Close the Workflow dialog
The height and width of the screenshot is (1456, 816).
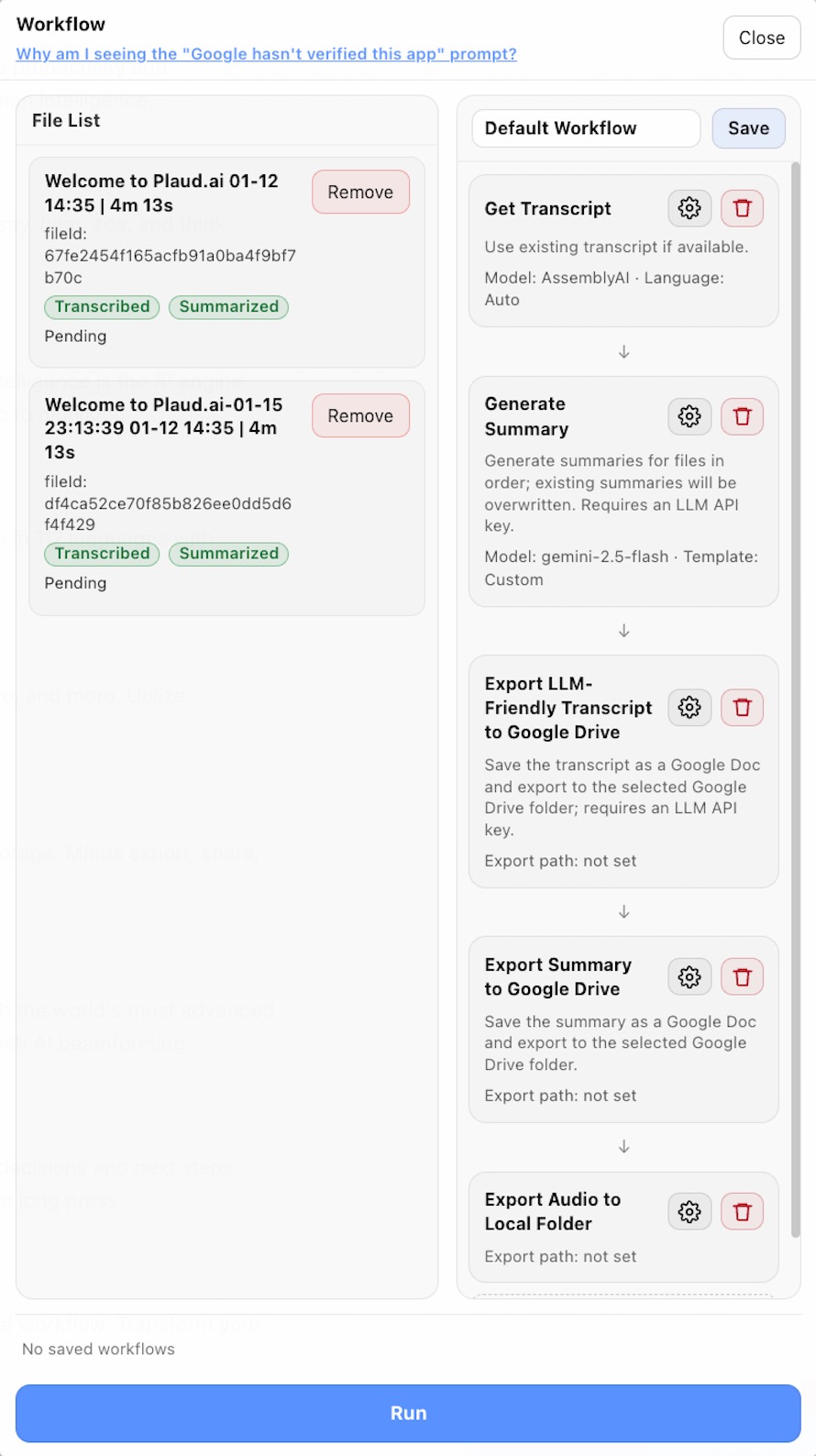[x=761, y=38]
